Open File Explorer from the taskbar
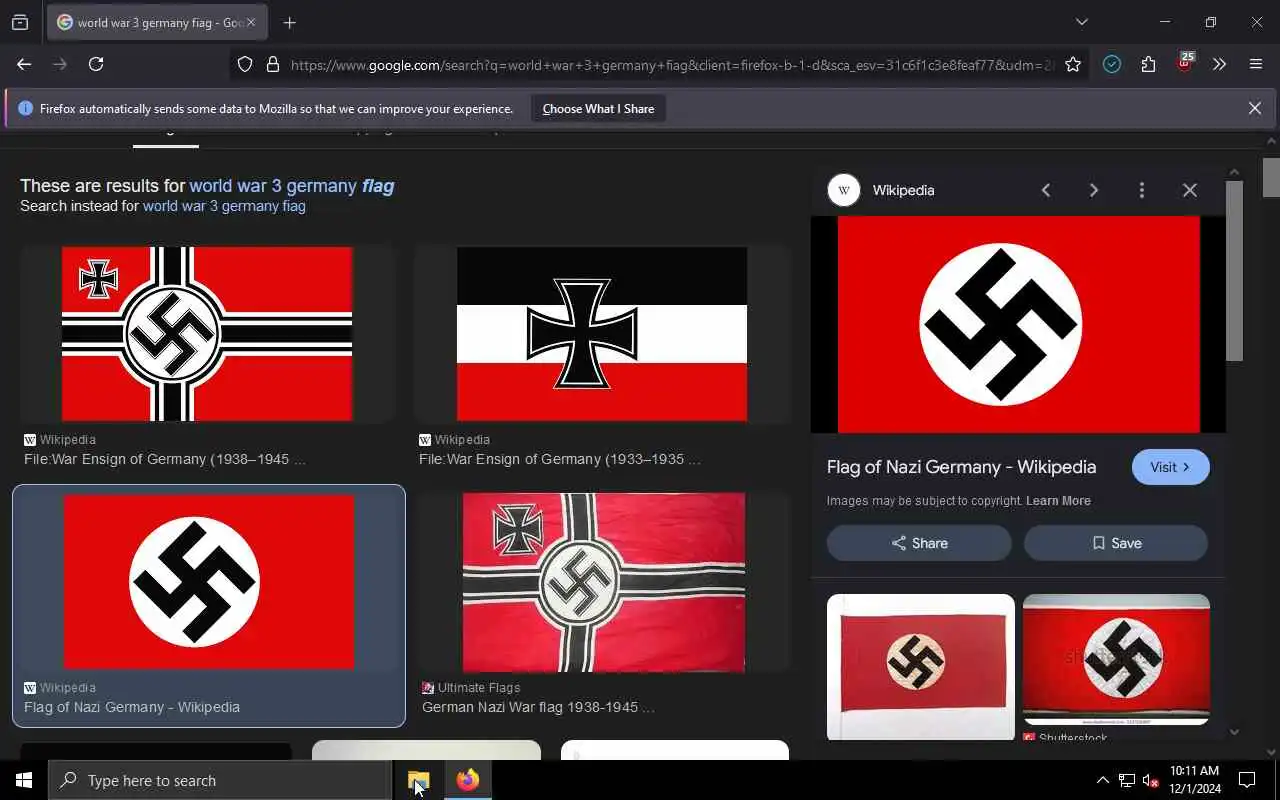Image resolution: width=1280 pixels, height=800 pixels. tap(418, 780)
